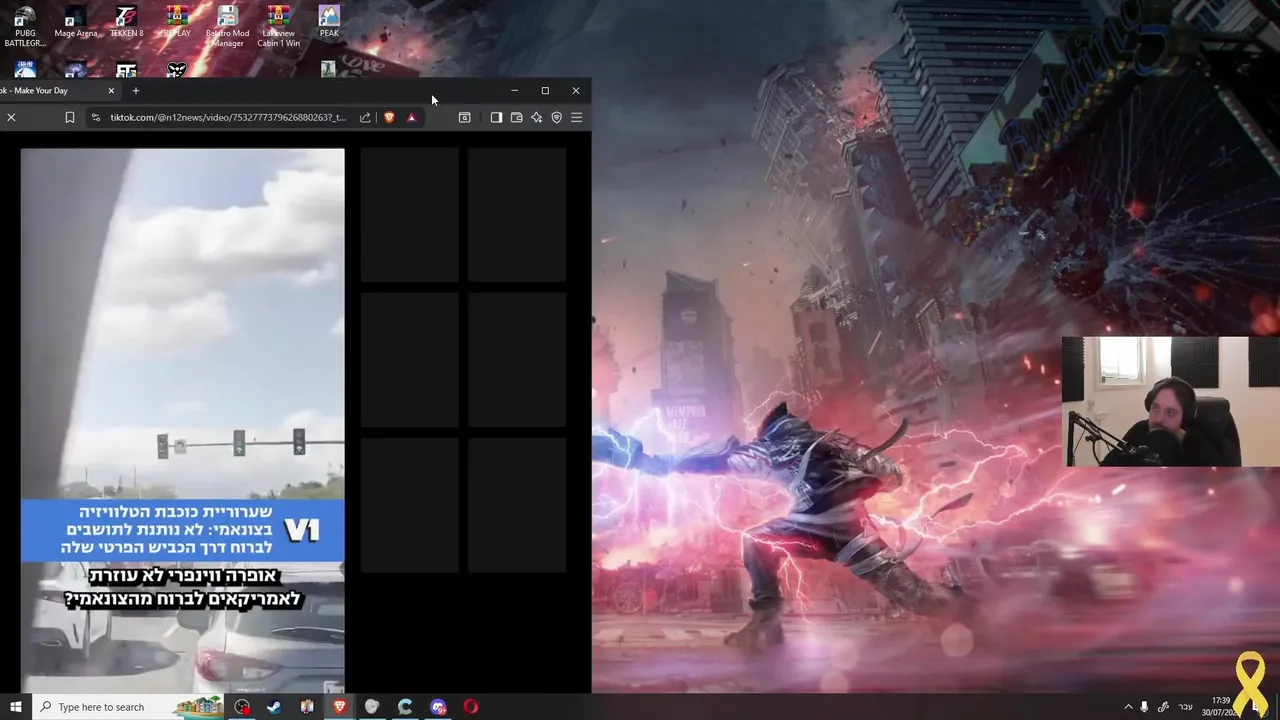Click the picture-in-picture toolbar icon
The image size is (1280, 720).
tap(465, 117)
